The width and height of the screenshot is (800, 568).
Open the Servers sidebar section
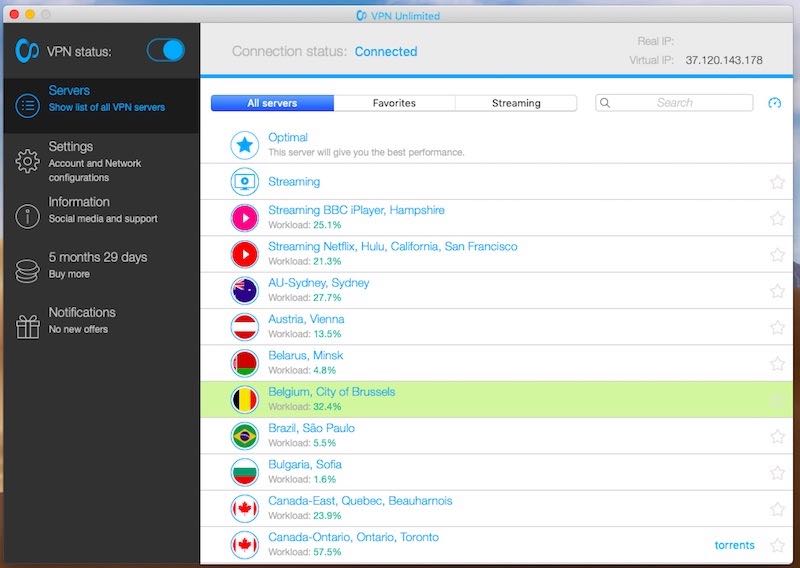102,106
